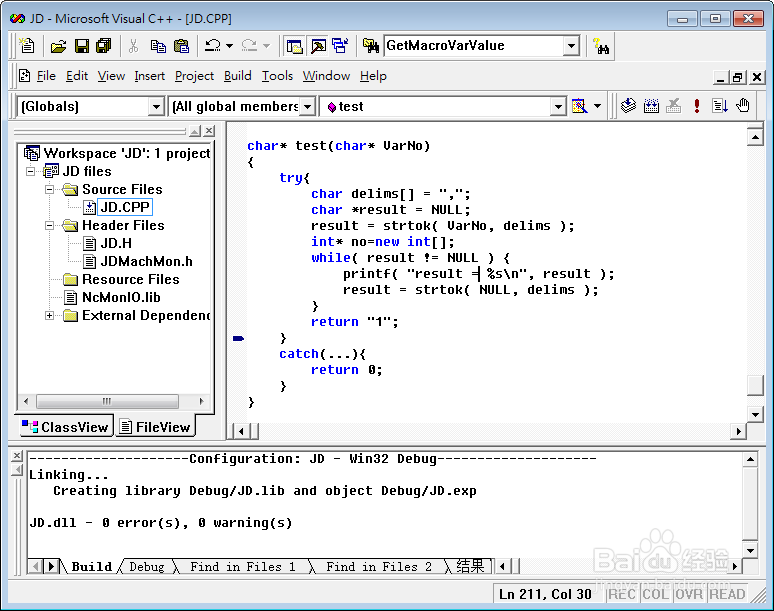Screen dimensions: 774x611
Task: Select the Workspace 'JD' root node
Action: (x=126, y=153)
